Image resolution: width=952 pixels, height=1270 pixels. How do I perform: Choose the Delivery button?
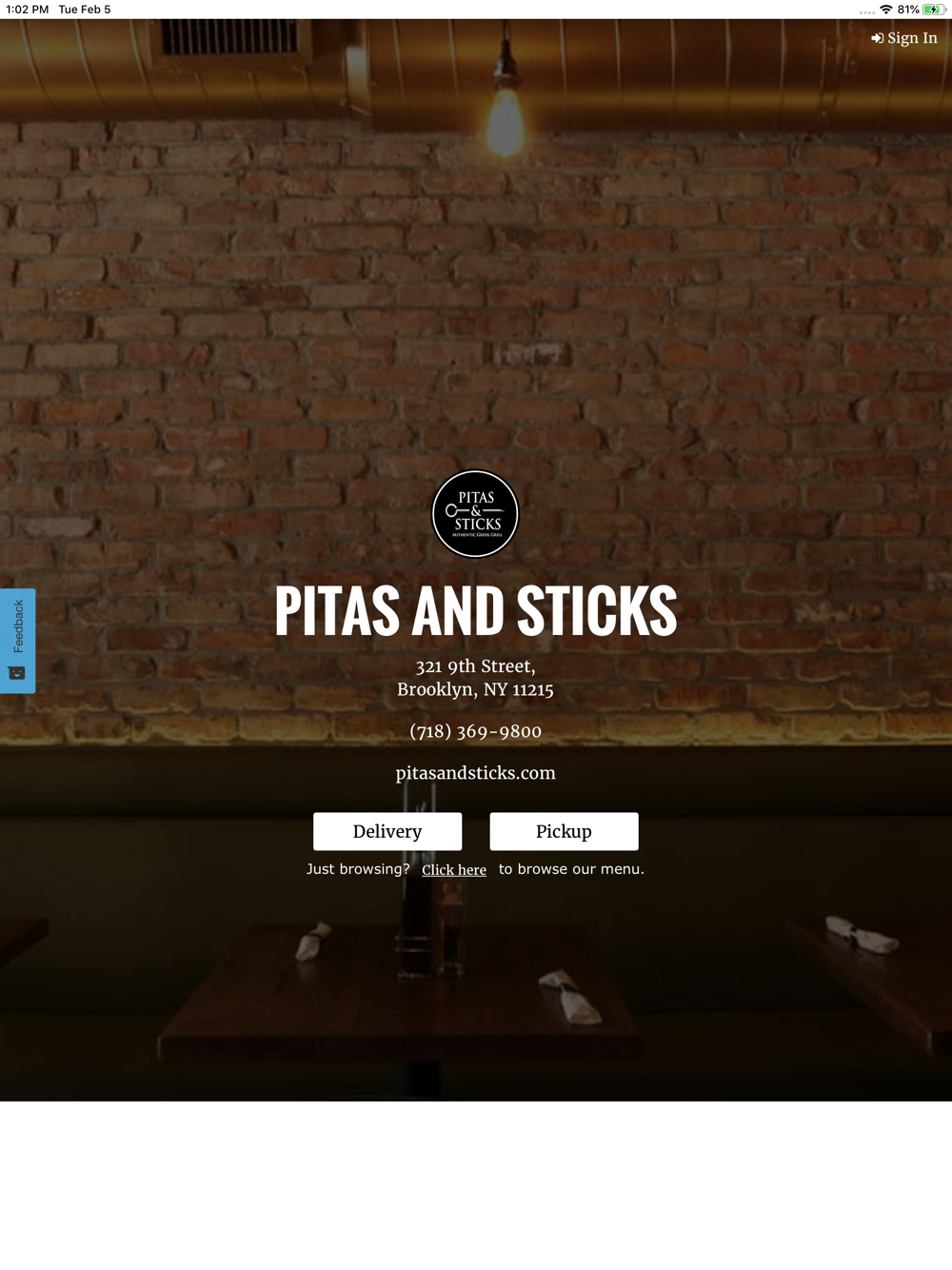pyautogui.click(x=387, y=831)
